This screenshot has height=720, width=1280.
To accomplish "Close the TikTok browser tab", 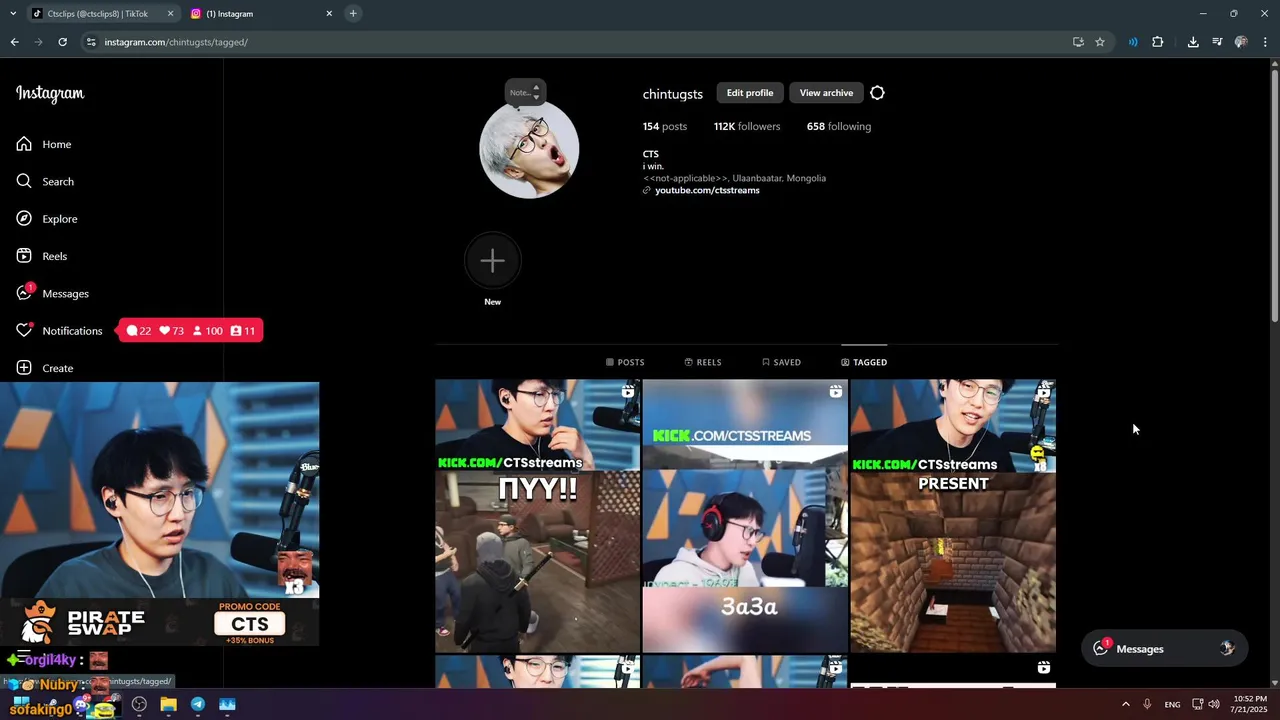I will coord(170,13).
